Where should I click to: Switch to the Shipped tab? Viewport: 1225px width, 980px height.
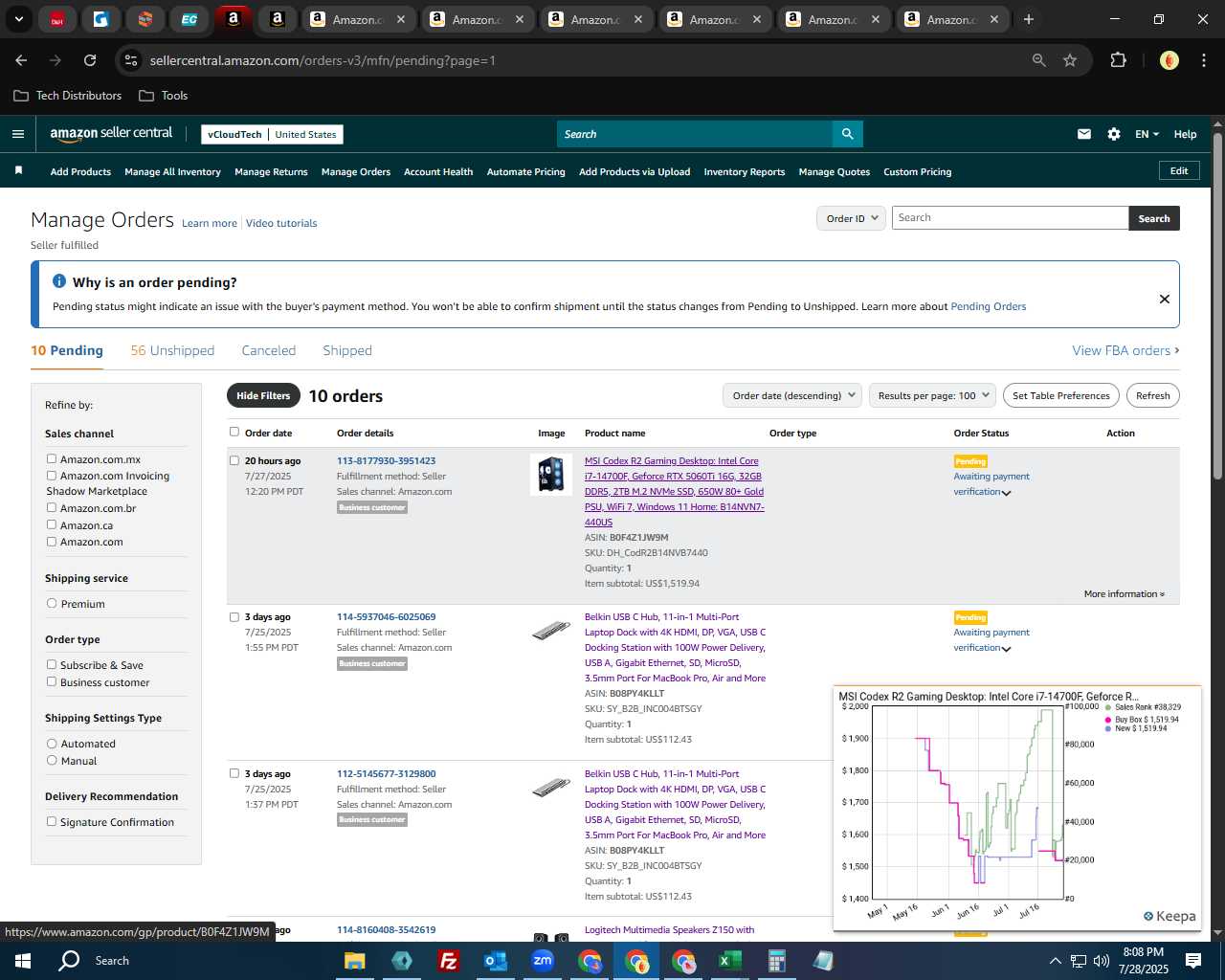(347, 350)
